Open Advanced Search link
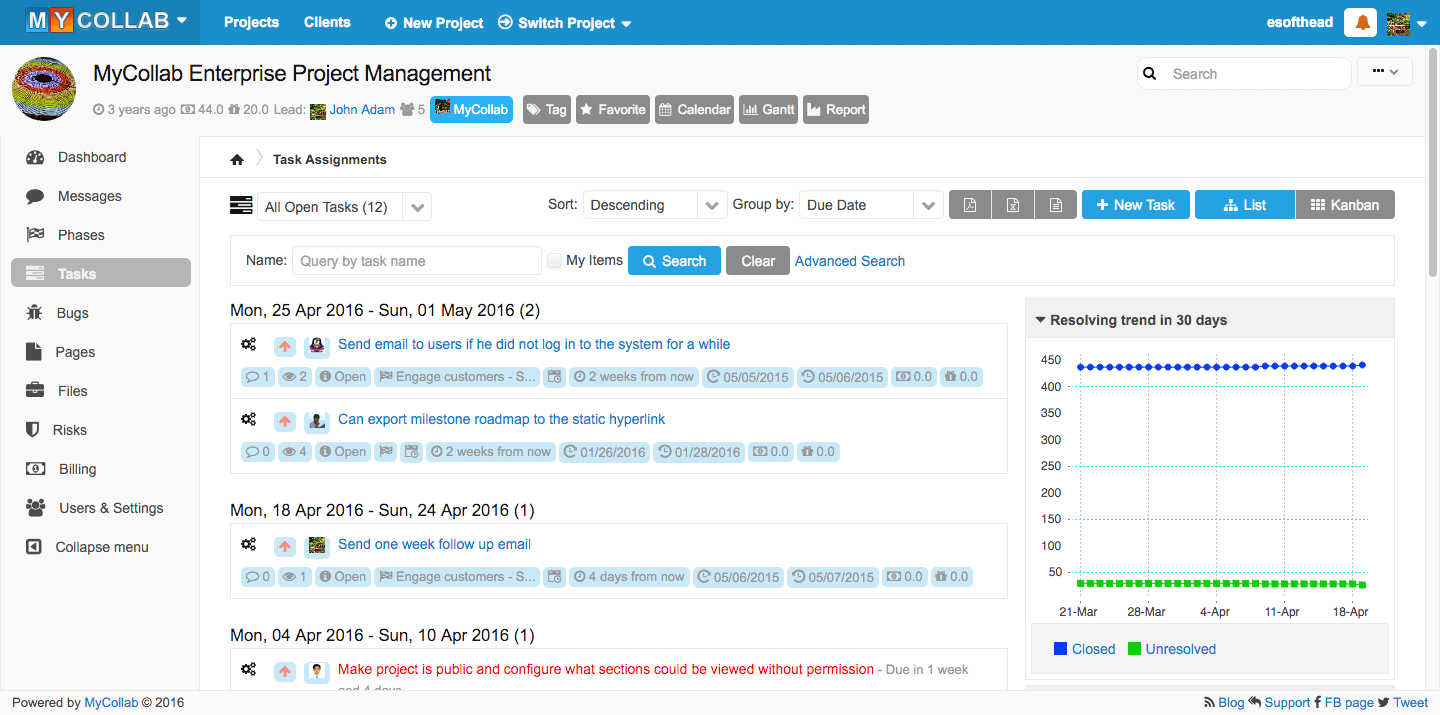The height and width of the screenshot is (715, 1440). (x=850, y=261)
